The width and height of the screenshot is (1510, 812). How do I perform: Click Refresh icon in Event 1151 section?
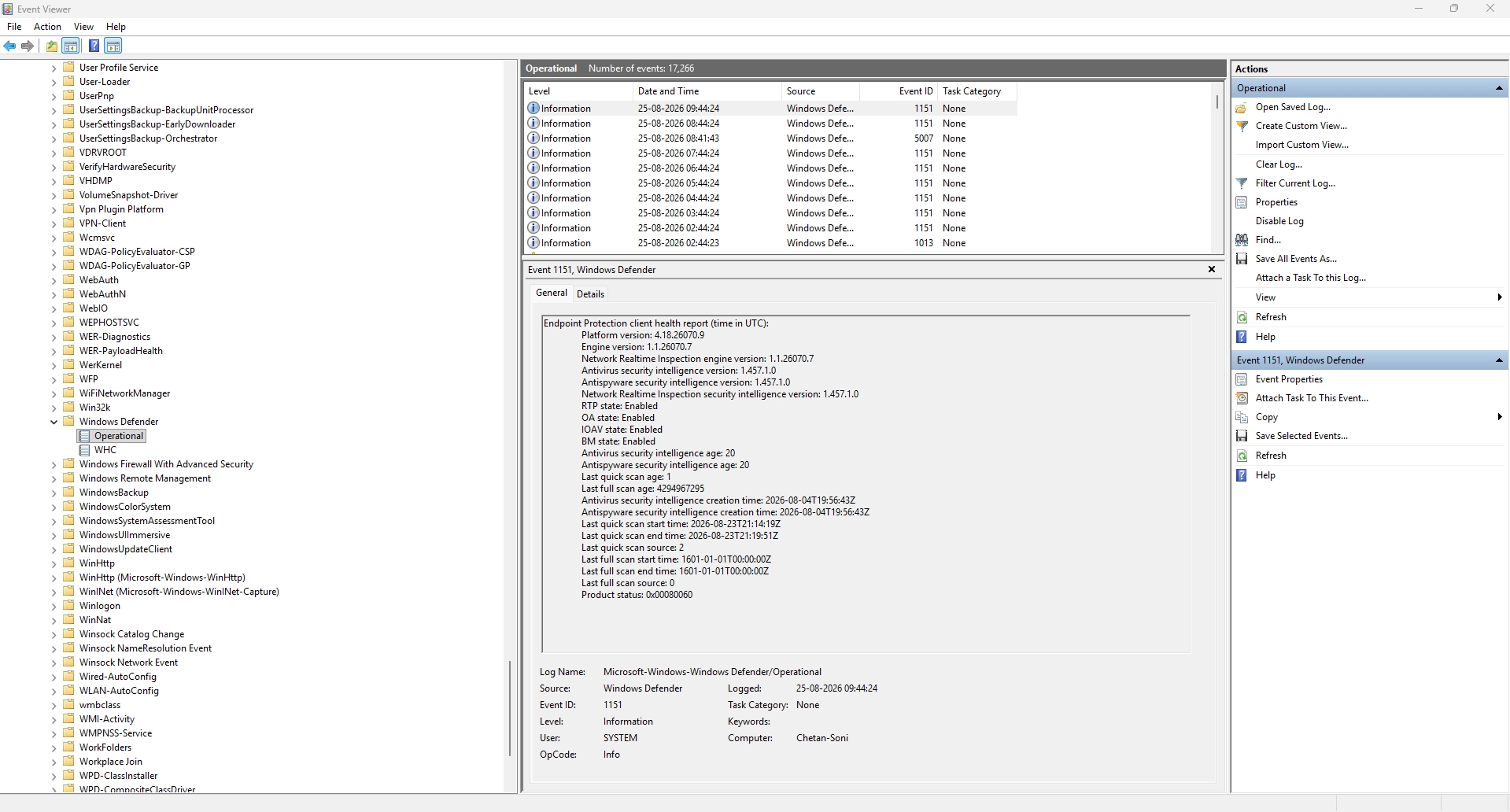click(x=1242, y=456)
